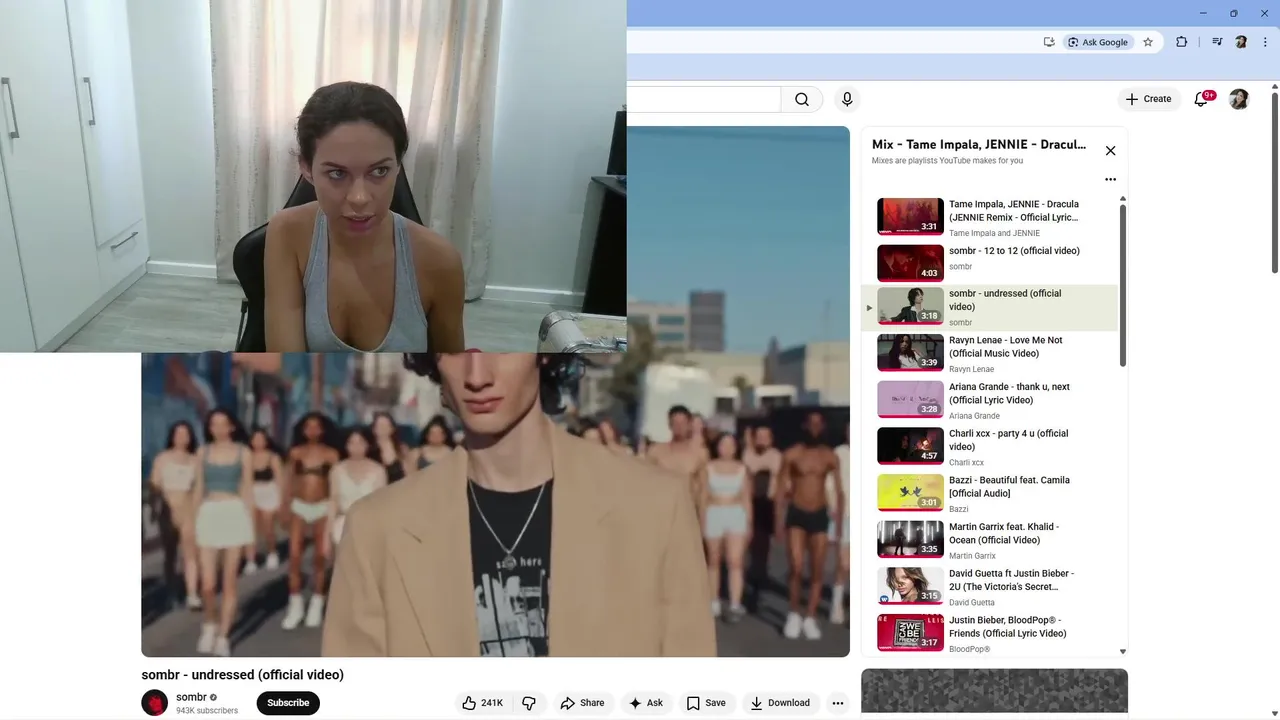The height and width of the screenshot is (720, 1280).
Task: Click Bazzi yellow thumbnail
Action: [910, 493]
